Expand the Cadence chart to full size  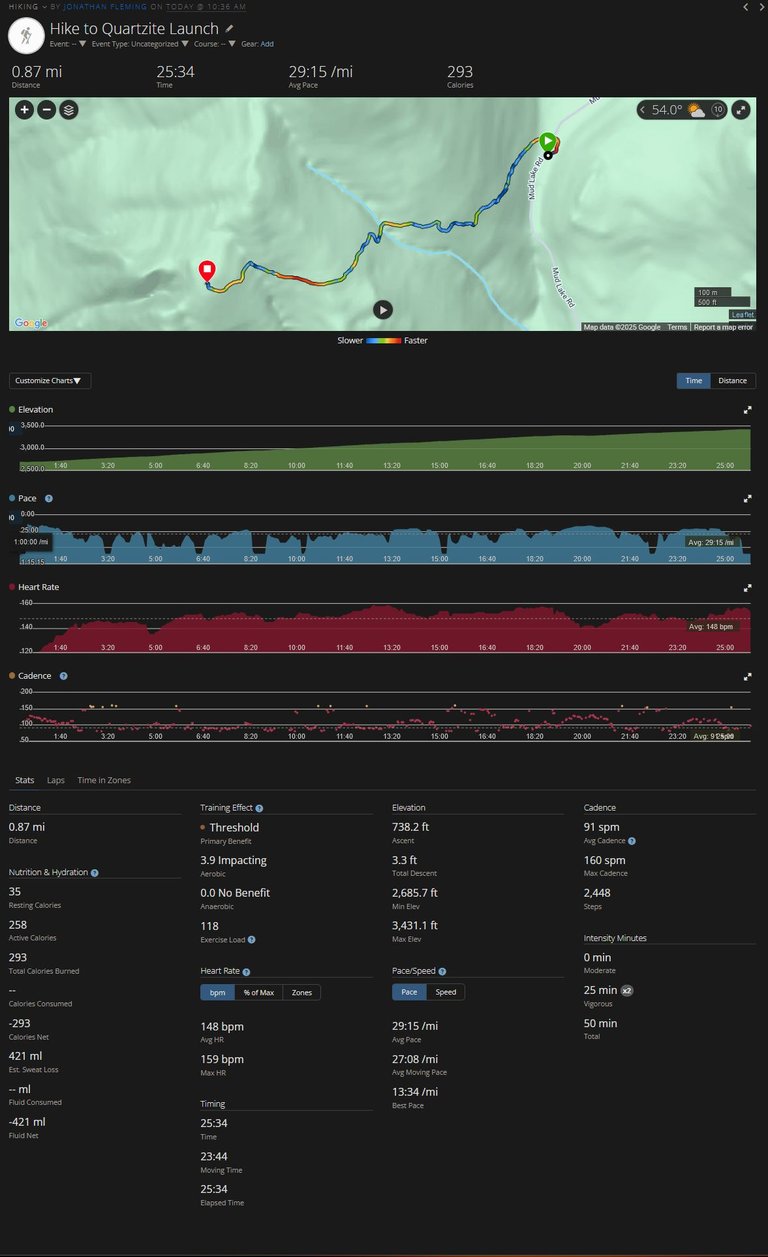(x=747, y=676)
